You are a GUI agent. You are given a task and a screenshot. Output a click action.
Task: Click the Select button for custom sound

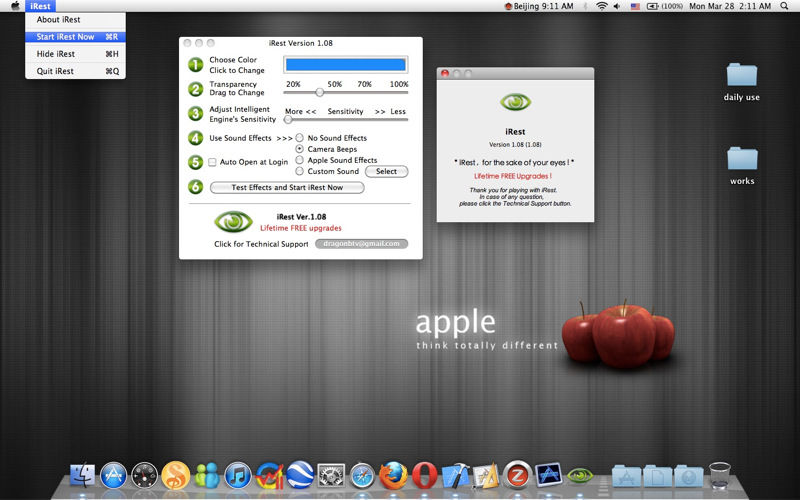(x=387, y=171)
